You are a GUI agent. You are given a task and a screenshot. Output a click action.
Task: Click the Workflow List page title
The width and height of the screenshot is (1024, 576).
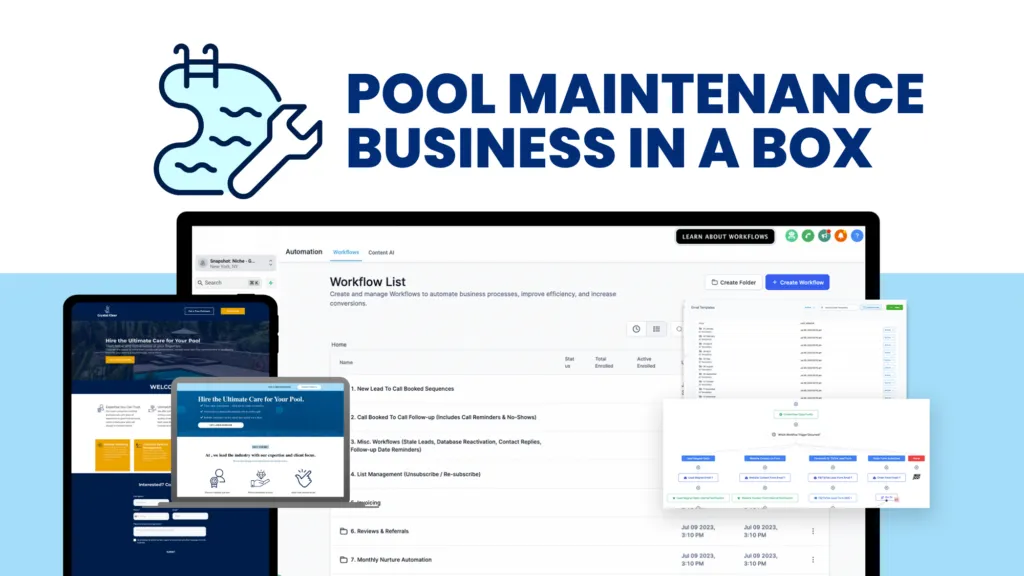pyautogui.click(x=368, y=282)
